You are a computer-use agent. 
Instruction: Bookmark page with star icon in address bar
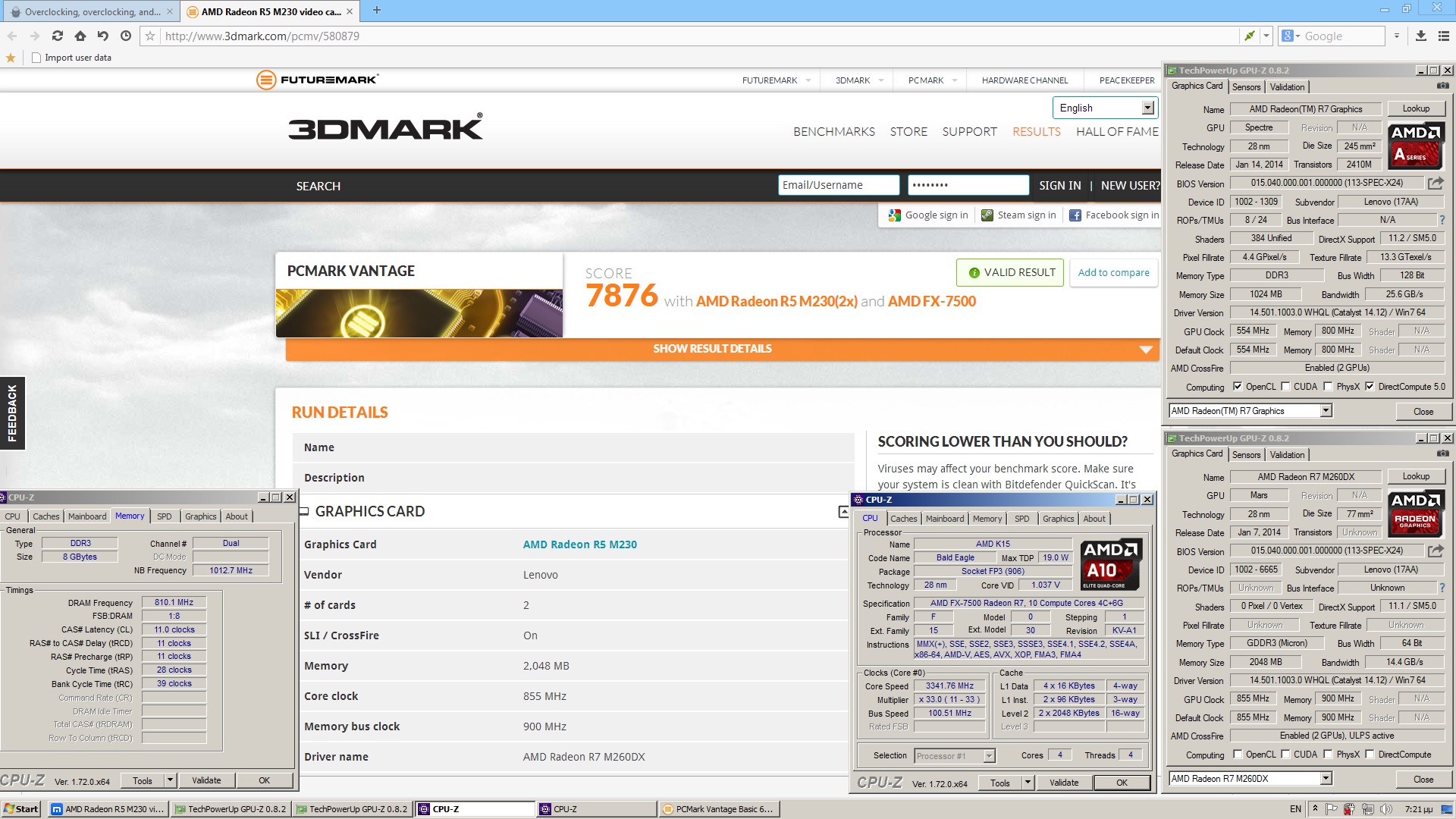(x=150, y=36)
